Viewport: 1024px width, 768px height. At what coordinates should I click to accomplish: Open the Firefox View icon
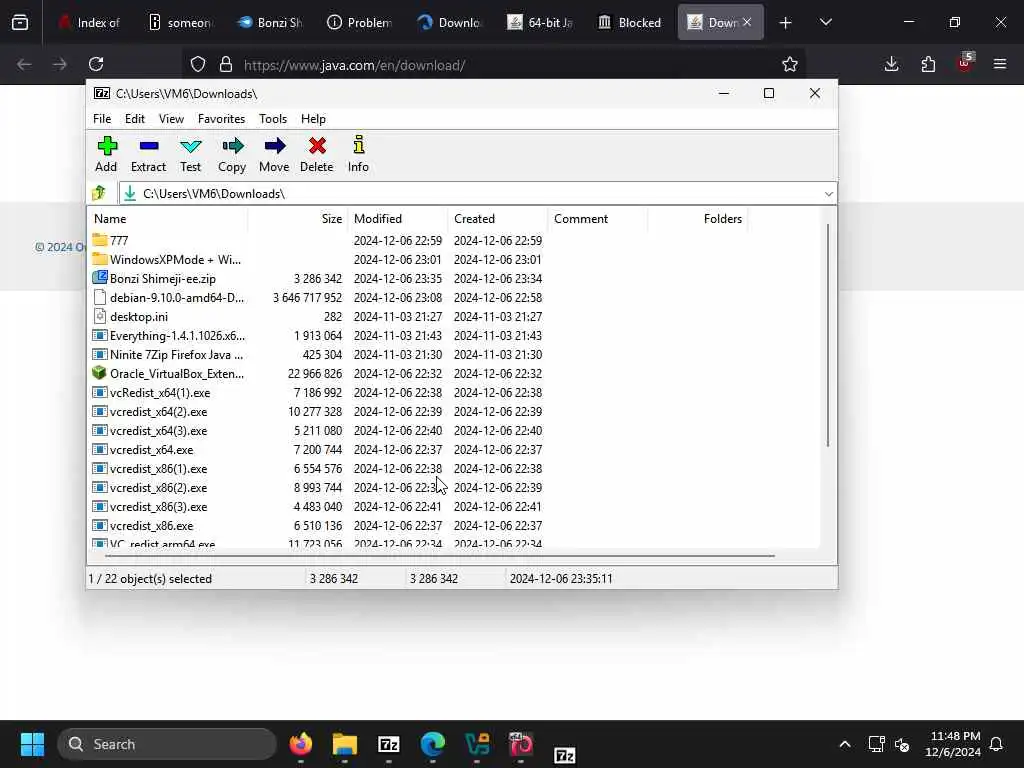(20, 23)
